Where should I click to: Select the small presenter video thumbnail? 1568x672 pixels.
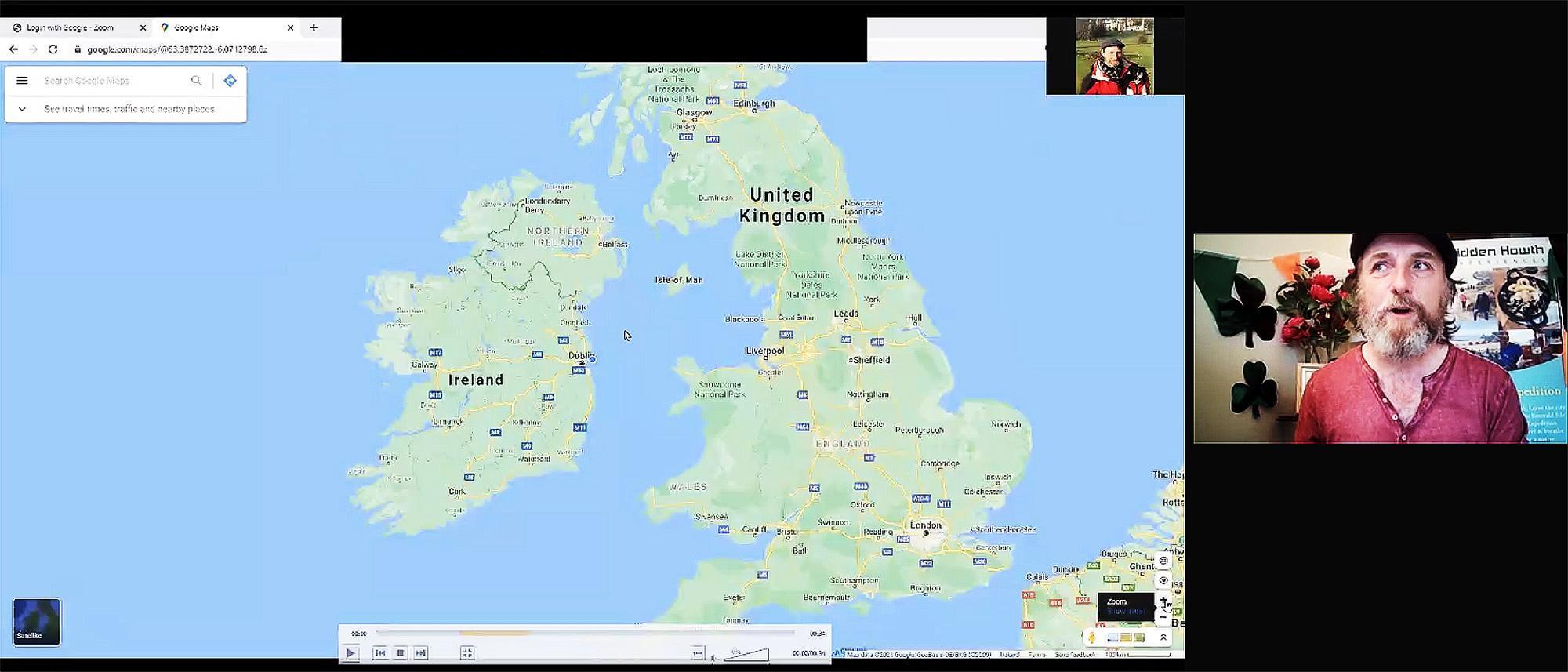[1114, 56]
